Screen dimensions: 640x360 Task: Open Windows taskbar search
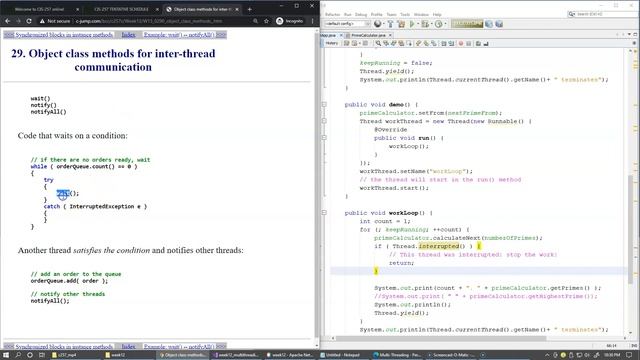pos(18,355)
